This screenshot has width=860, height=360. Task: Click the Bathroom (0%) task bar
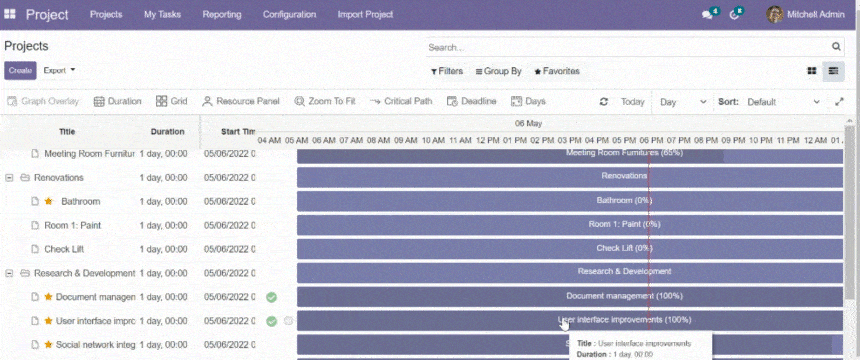569,201
